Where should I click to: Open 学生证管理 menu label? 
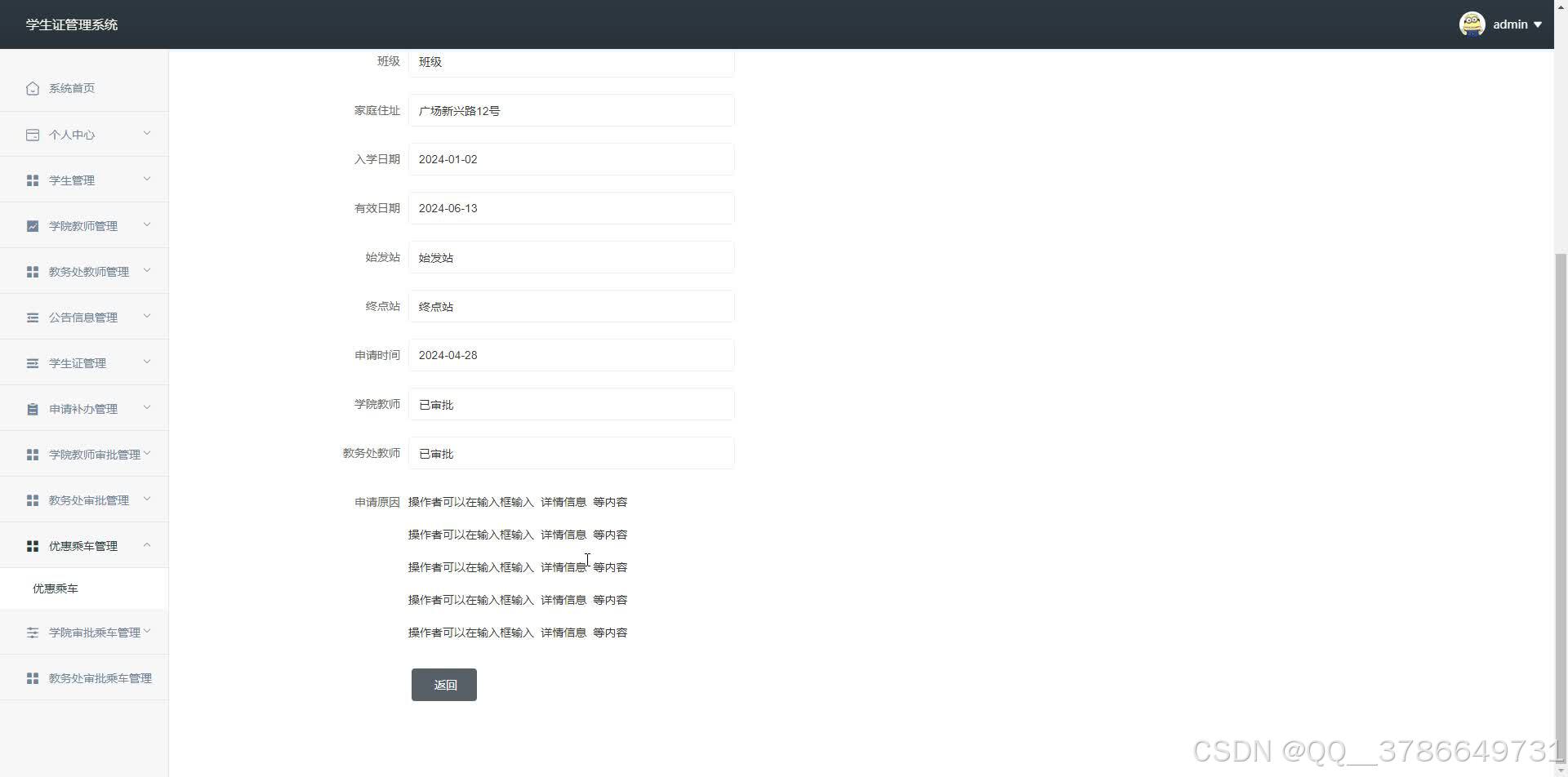coord(78,363)
